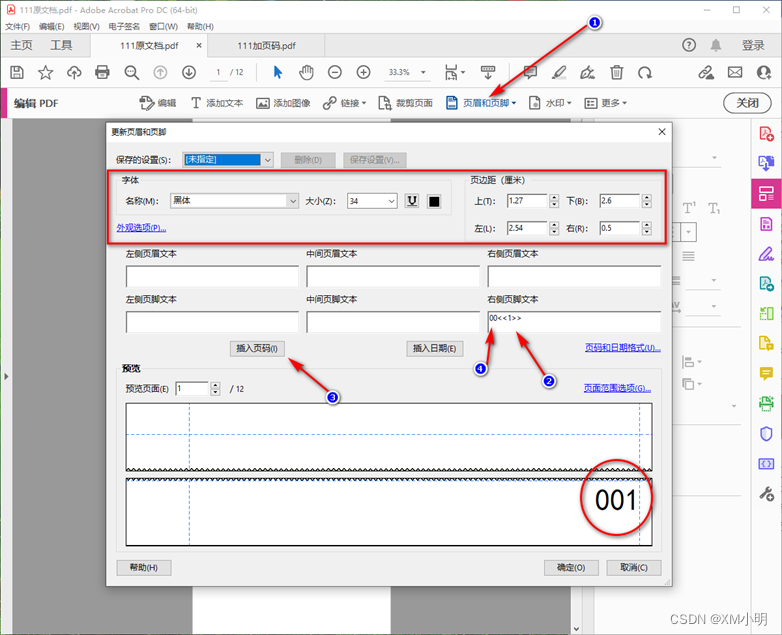Choose the Hand pan tool
The width and height of the screenshot is (782, 635).
(x=306, y=73)
